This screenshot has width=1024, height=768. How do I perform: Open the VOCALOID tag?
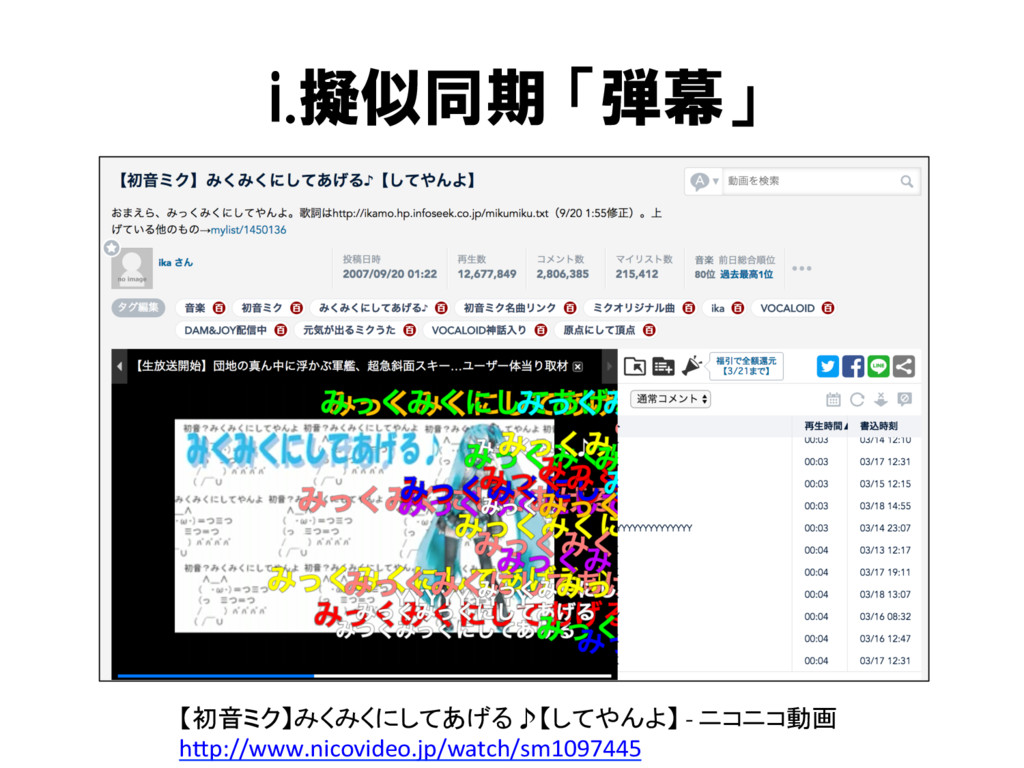[787, 308]
